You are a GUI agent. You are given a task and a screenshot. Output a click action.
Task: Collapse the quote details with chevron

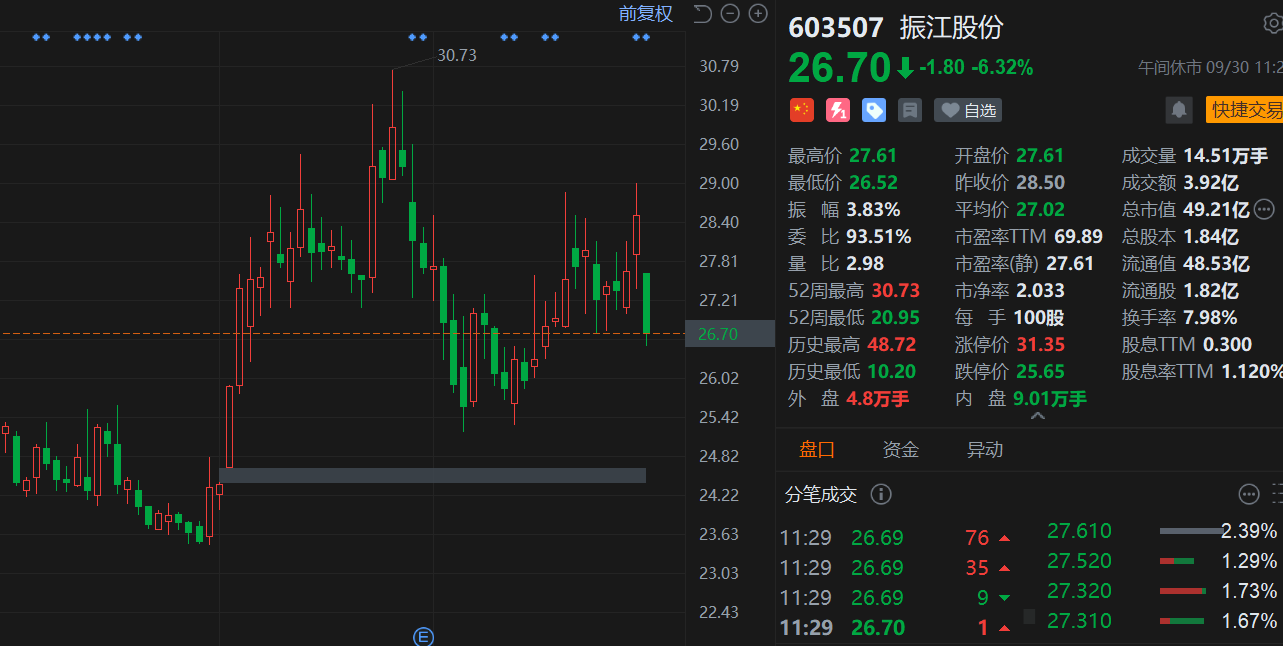(x=1037, y=416)
